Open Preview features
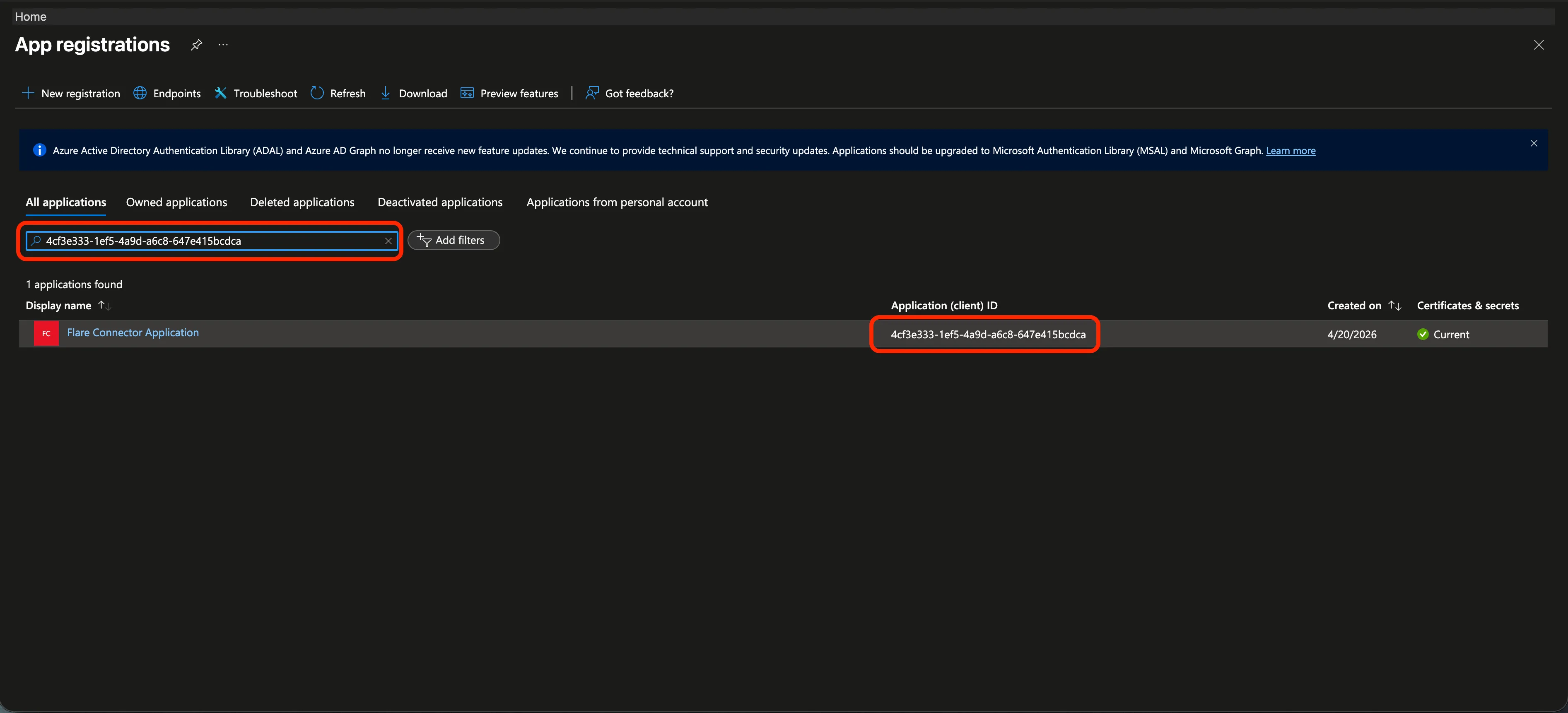The image size is (1568, 713). click(509, 93)
